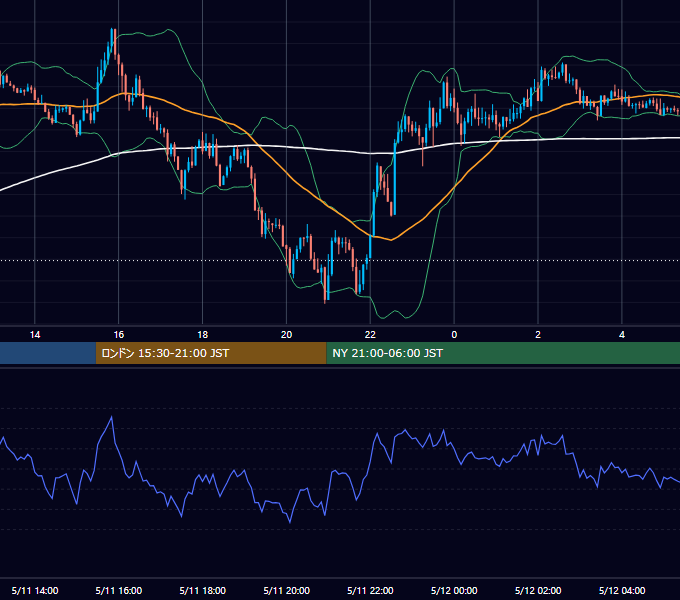
Task: Click the 5/11 16:00 time label
Action: click(118, 590)
